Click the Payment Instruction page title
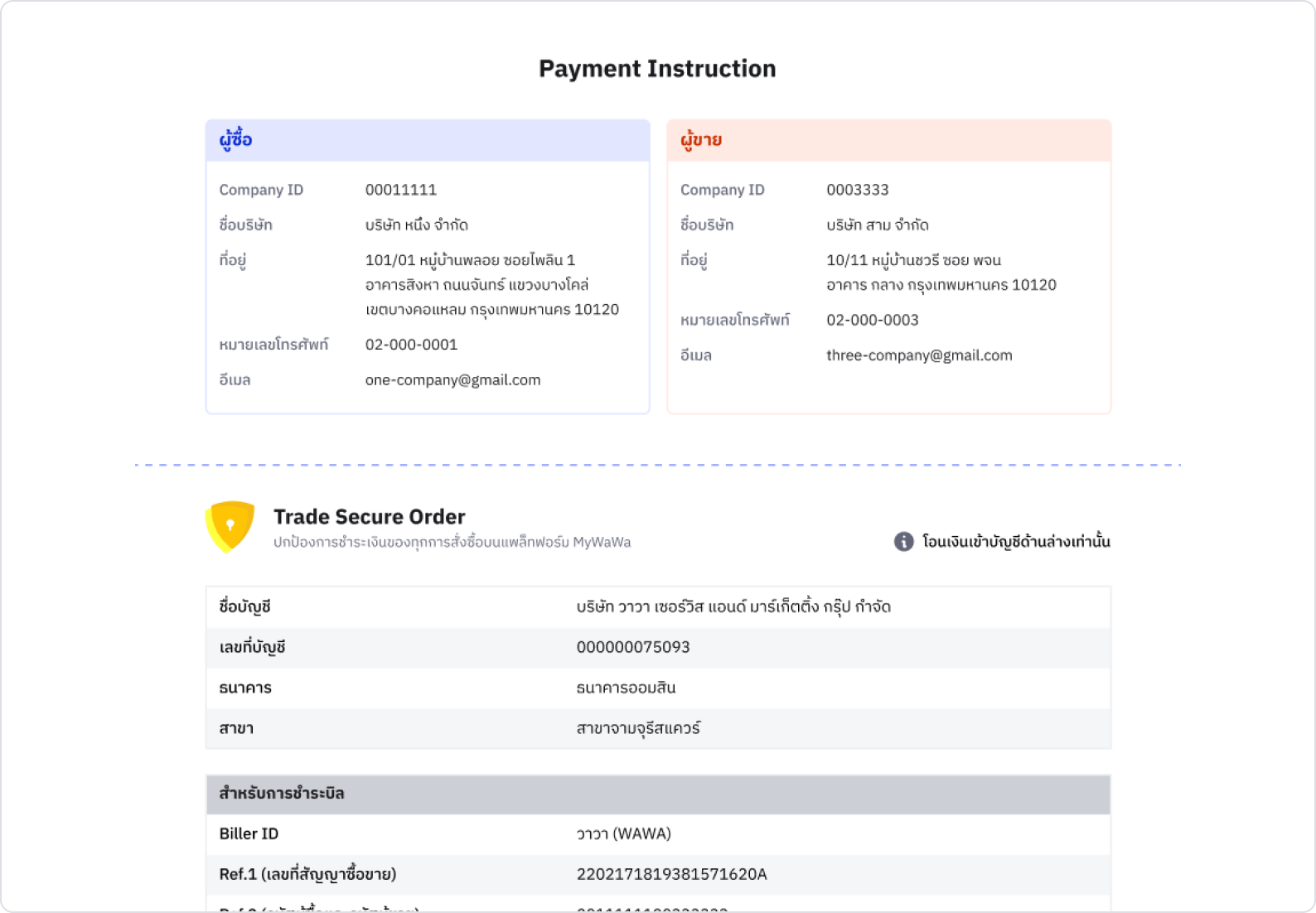This screenshot has height=913, width=1316. tap(657, 69)
